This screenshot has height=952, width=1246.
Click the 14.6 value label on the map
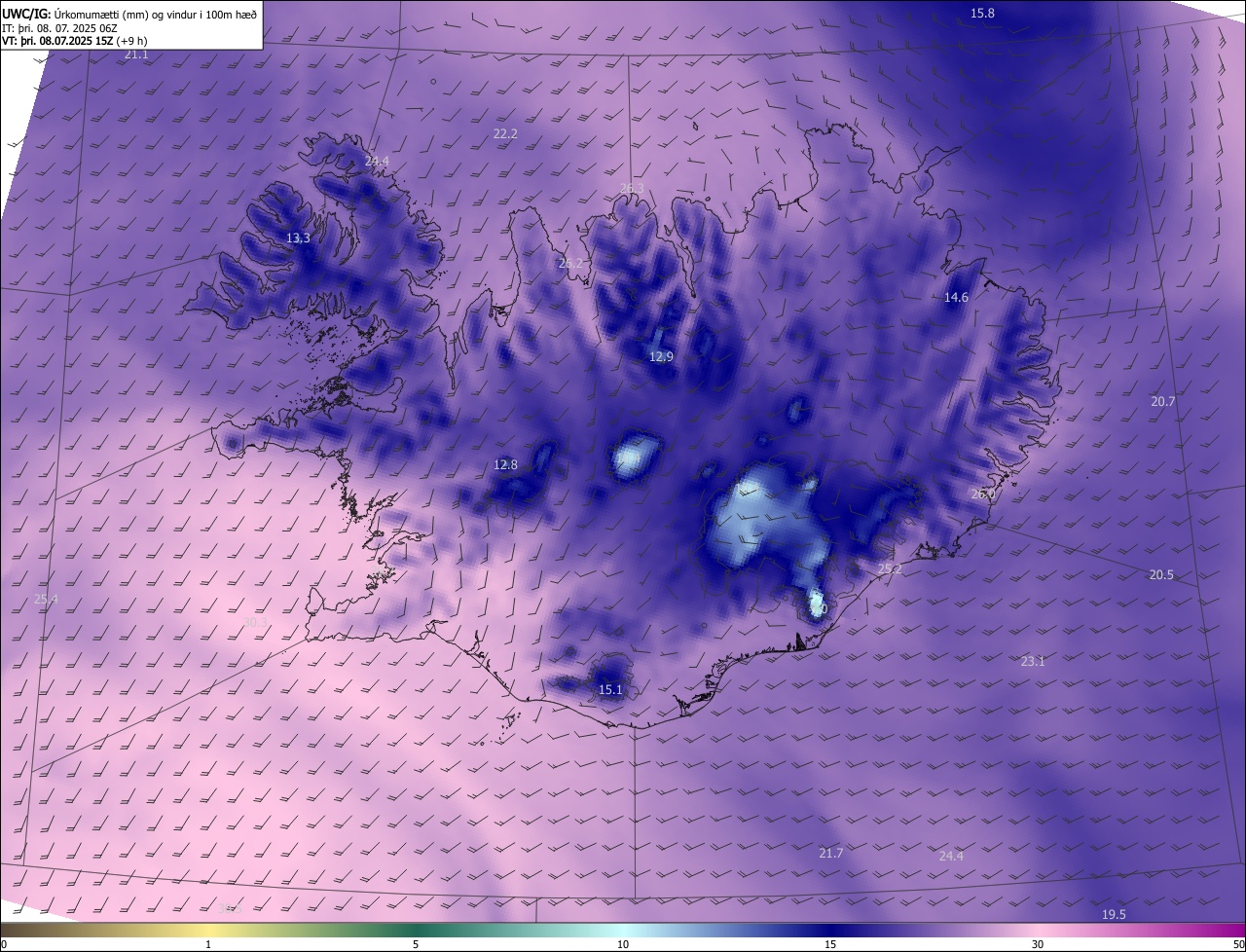[x=956, y=297]
